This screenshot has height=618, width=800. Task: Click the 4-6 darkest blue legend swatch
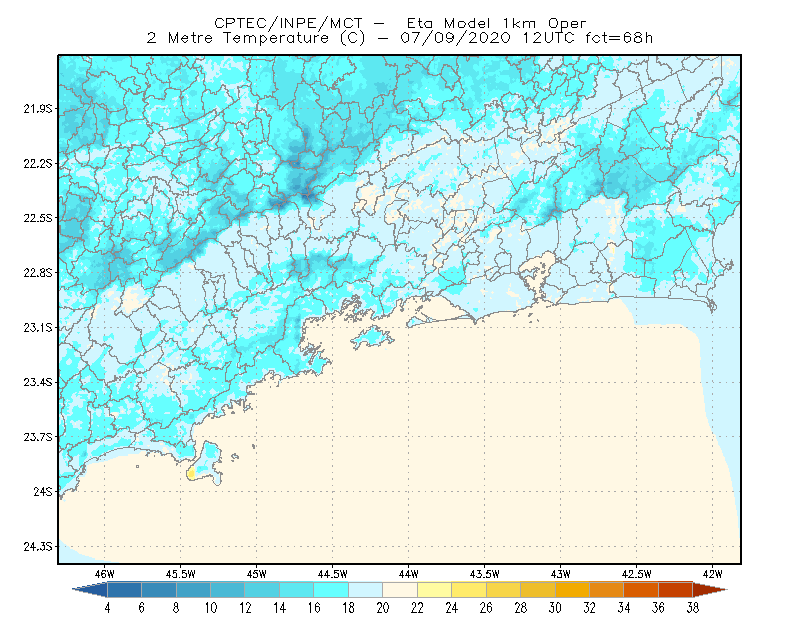pyautogui.click(x=124, y=590)
